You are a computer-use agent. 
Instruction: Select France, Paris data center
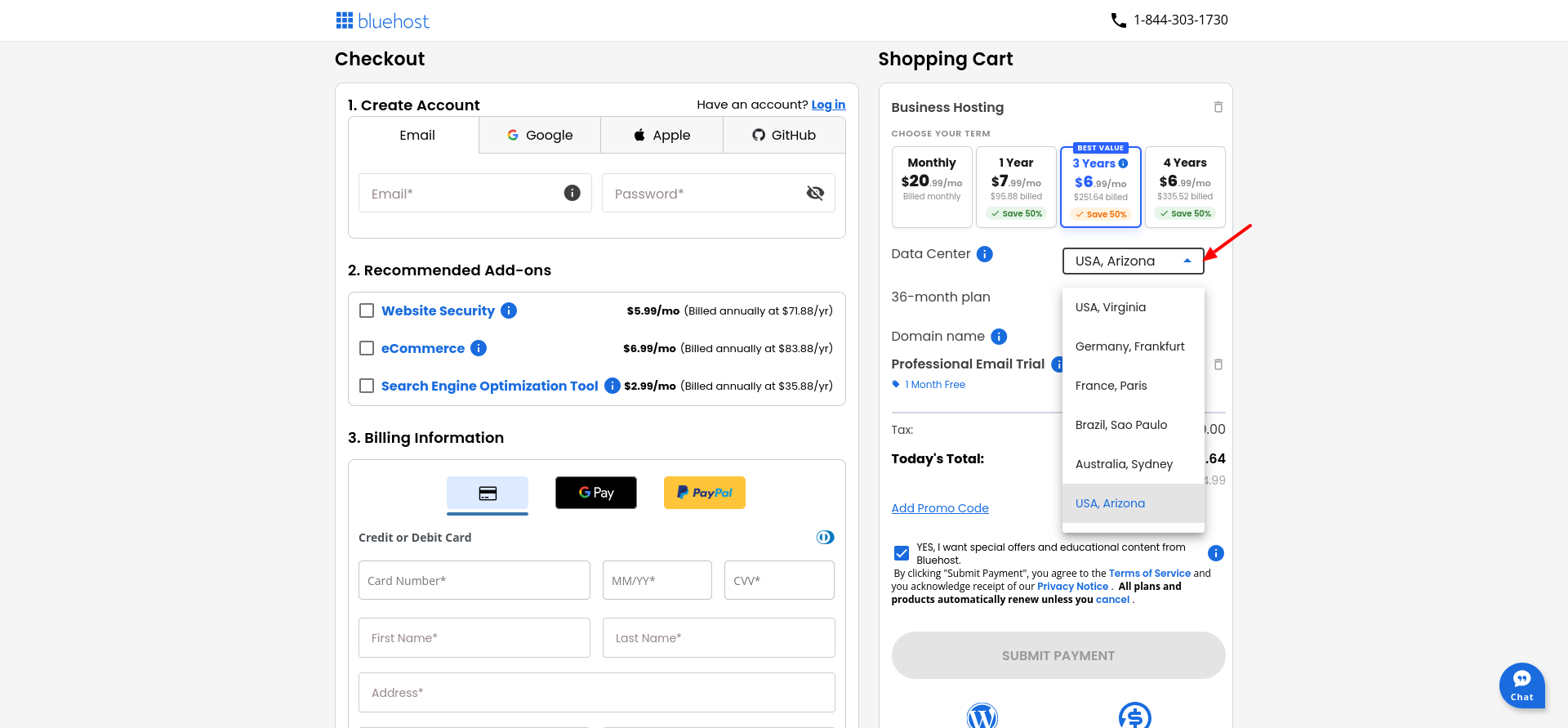1134,386
